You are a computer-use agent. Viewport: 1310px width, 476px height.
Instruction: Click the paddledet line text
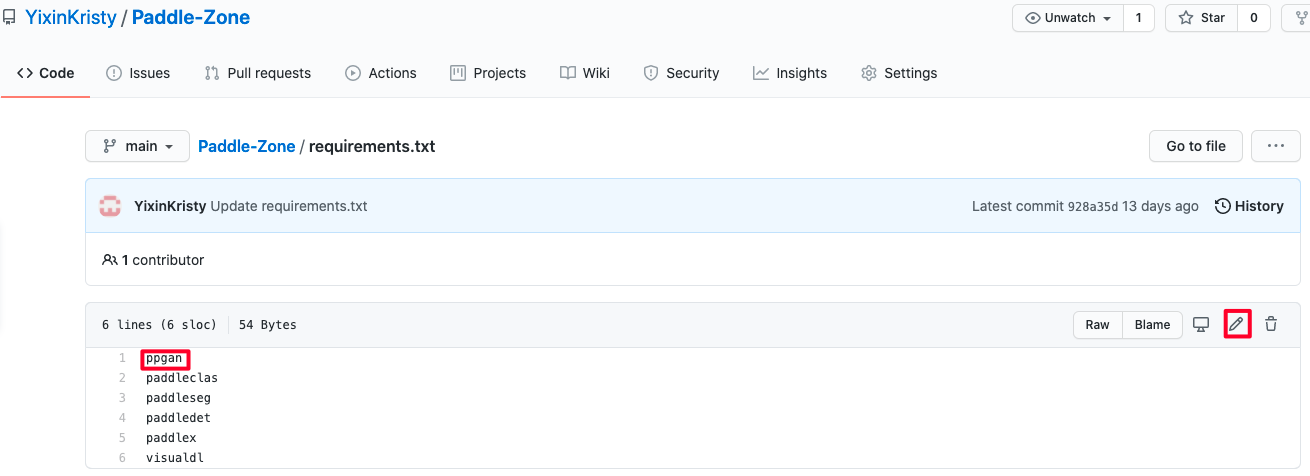point(178,418)
